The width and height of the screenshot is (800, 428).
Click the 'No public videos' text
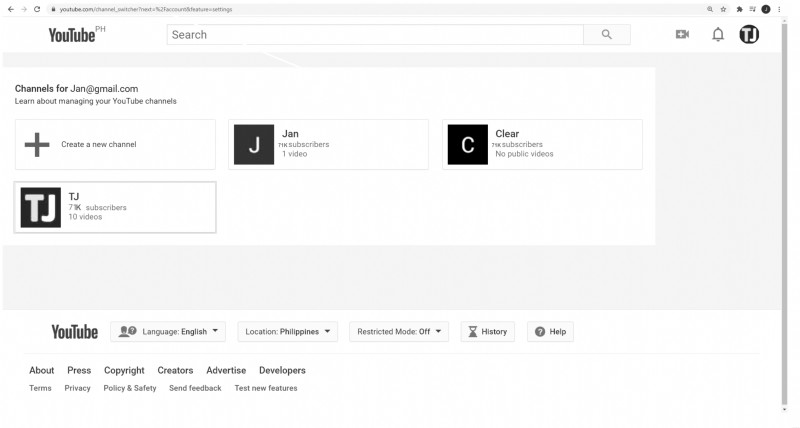coord(524,154)
